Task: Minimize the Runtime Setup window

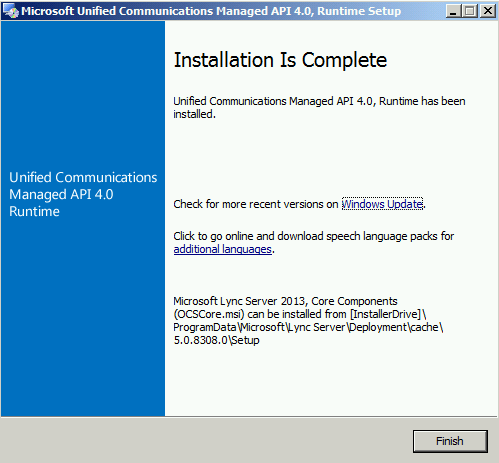Action: click(x=453, y=11)
